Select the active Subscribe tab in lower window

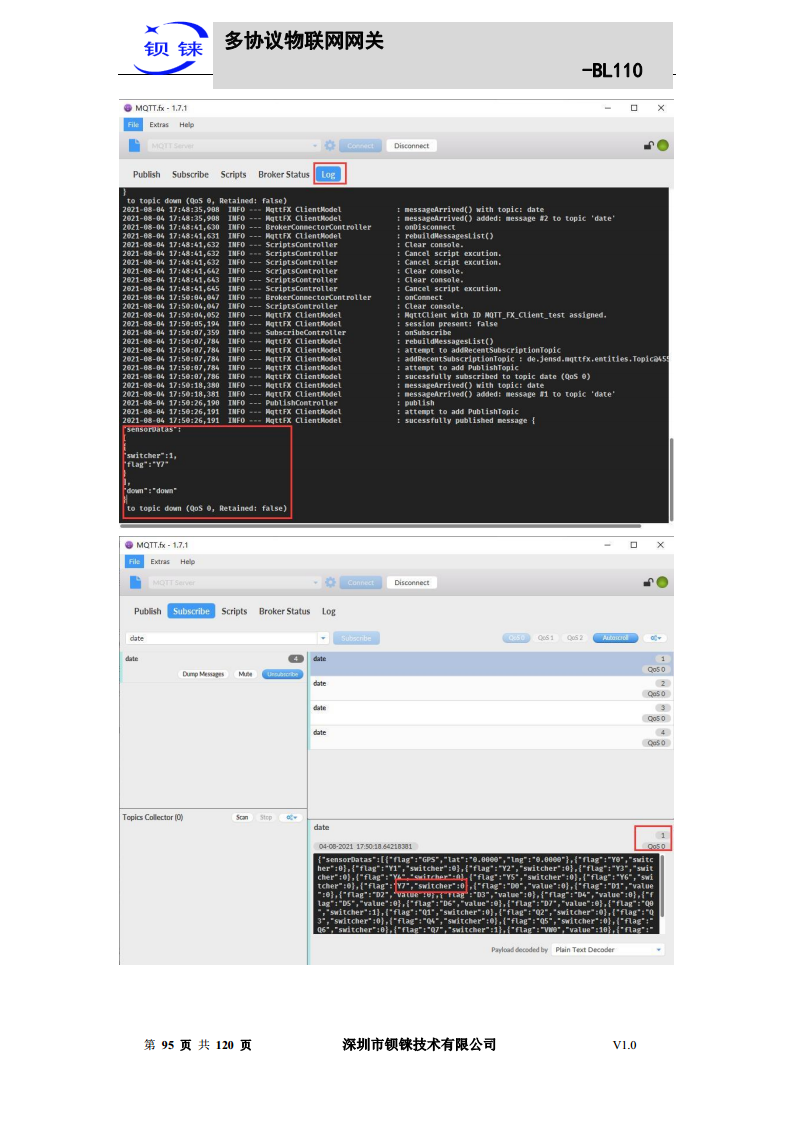point(191,611)
